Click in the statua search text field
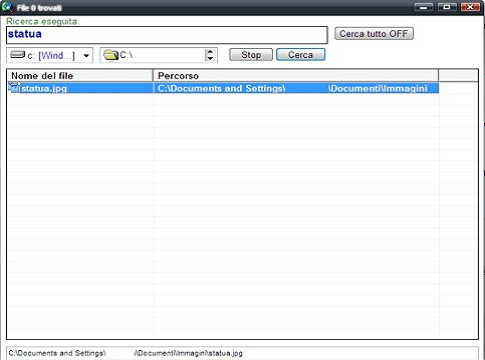 [x=167, y=35]
